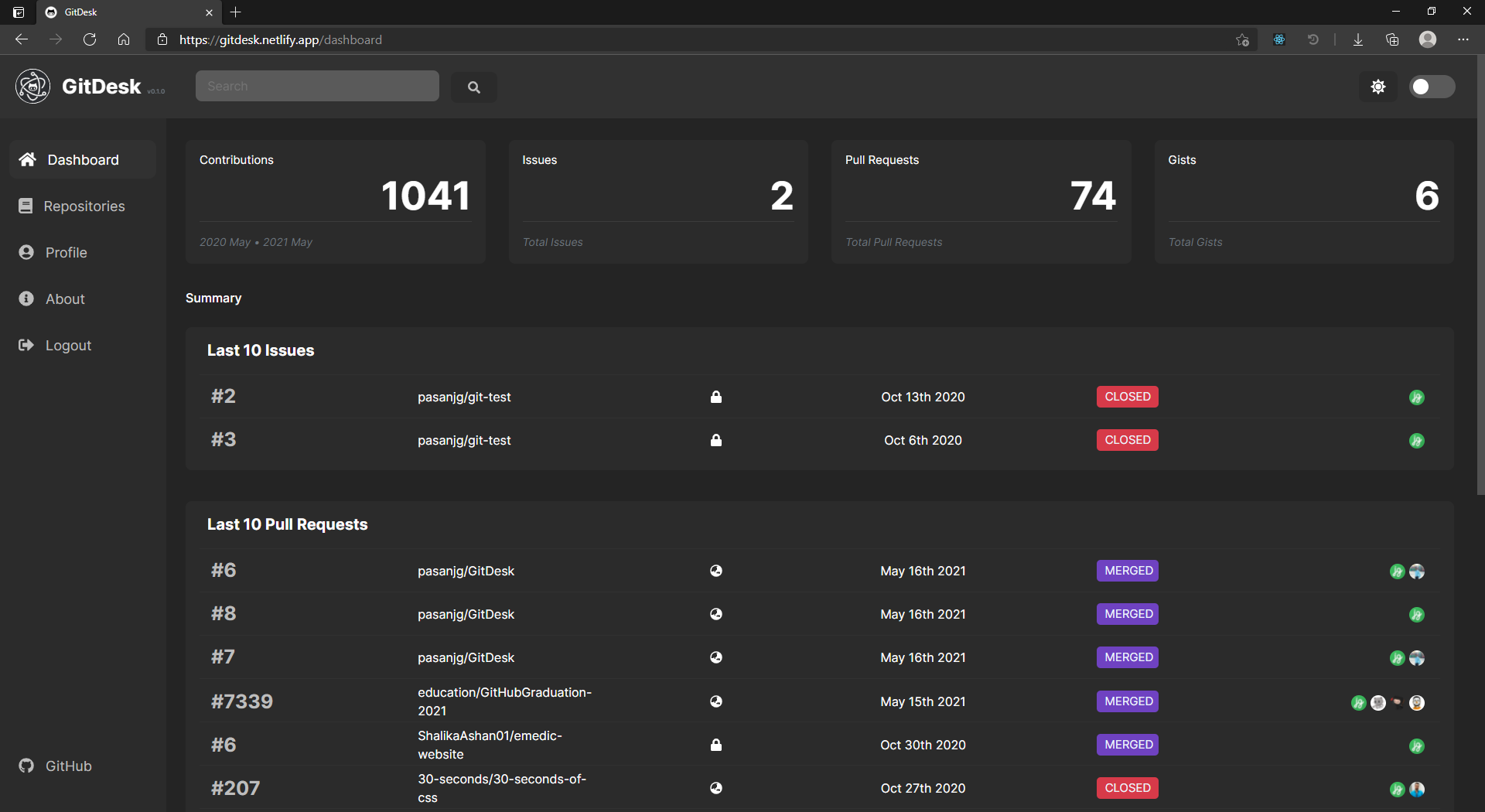
Task: Open pull request #7 on pasanjg/GitDesk
Action: coord(223,657)
